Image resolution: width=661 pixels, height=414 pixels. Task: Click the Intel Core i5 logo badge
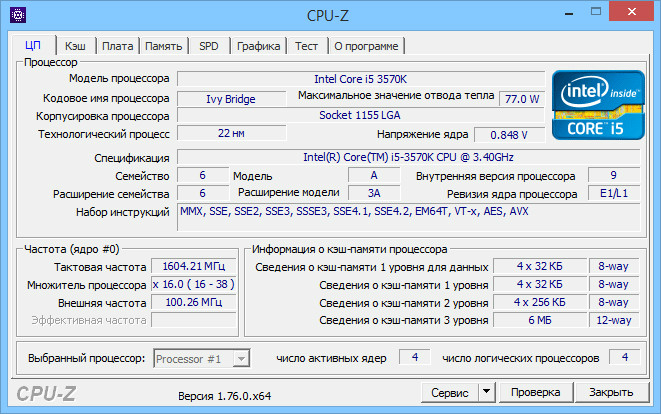click(598, 105)
